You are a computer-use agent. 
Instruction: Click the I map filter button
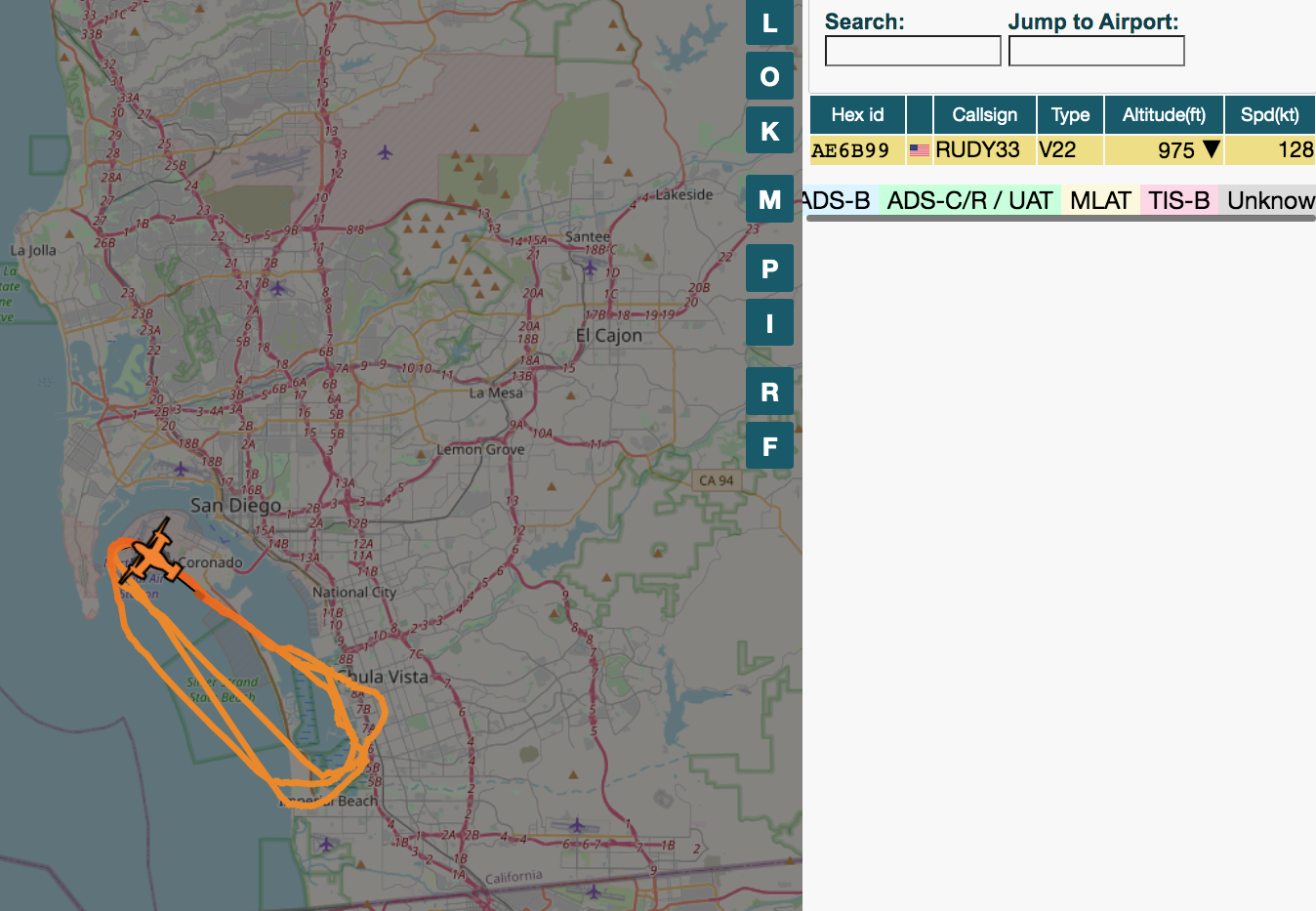[769, 322]
